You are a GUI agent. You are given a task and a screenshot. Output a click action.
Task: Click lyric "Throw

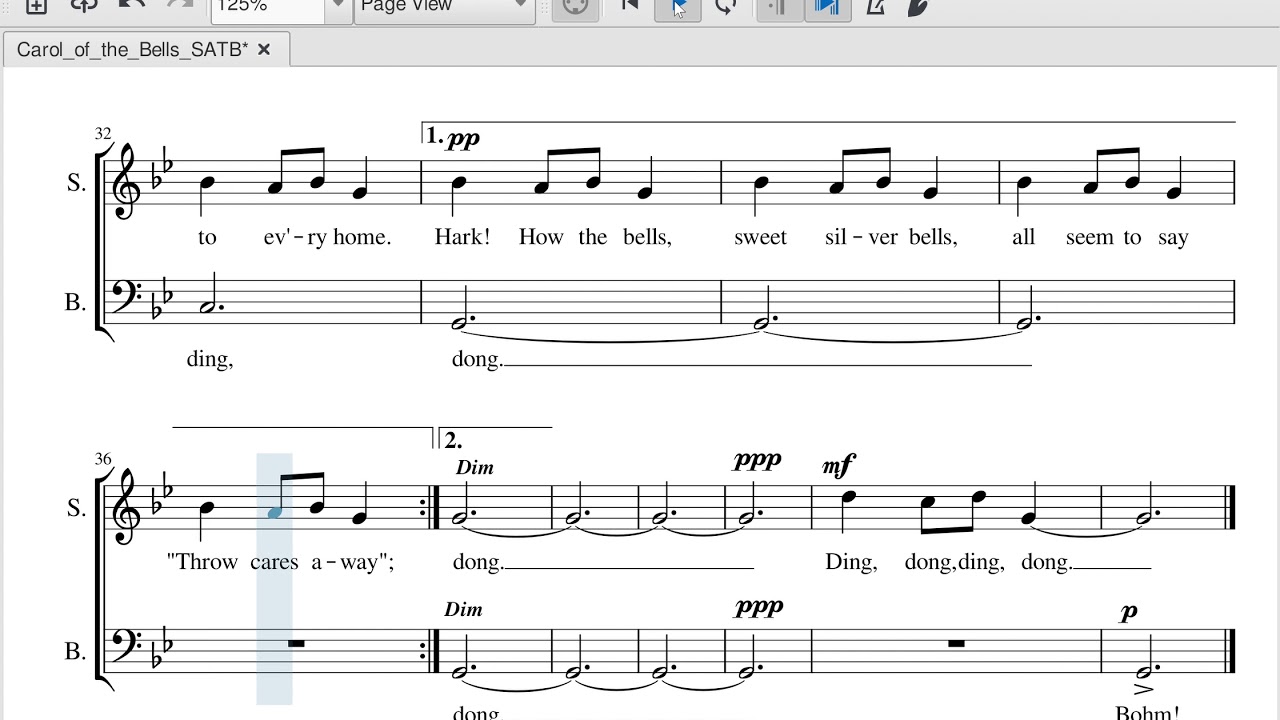coord(203,562)
